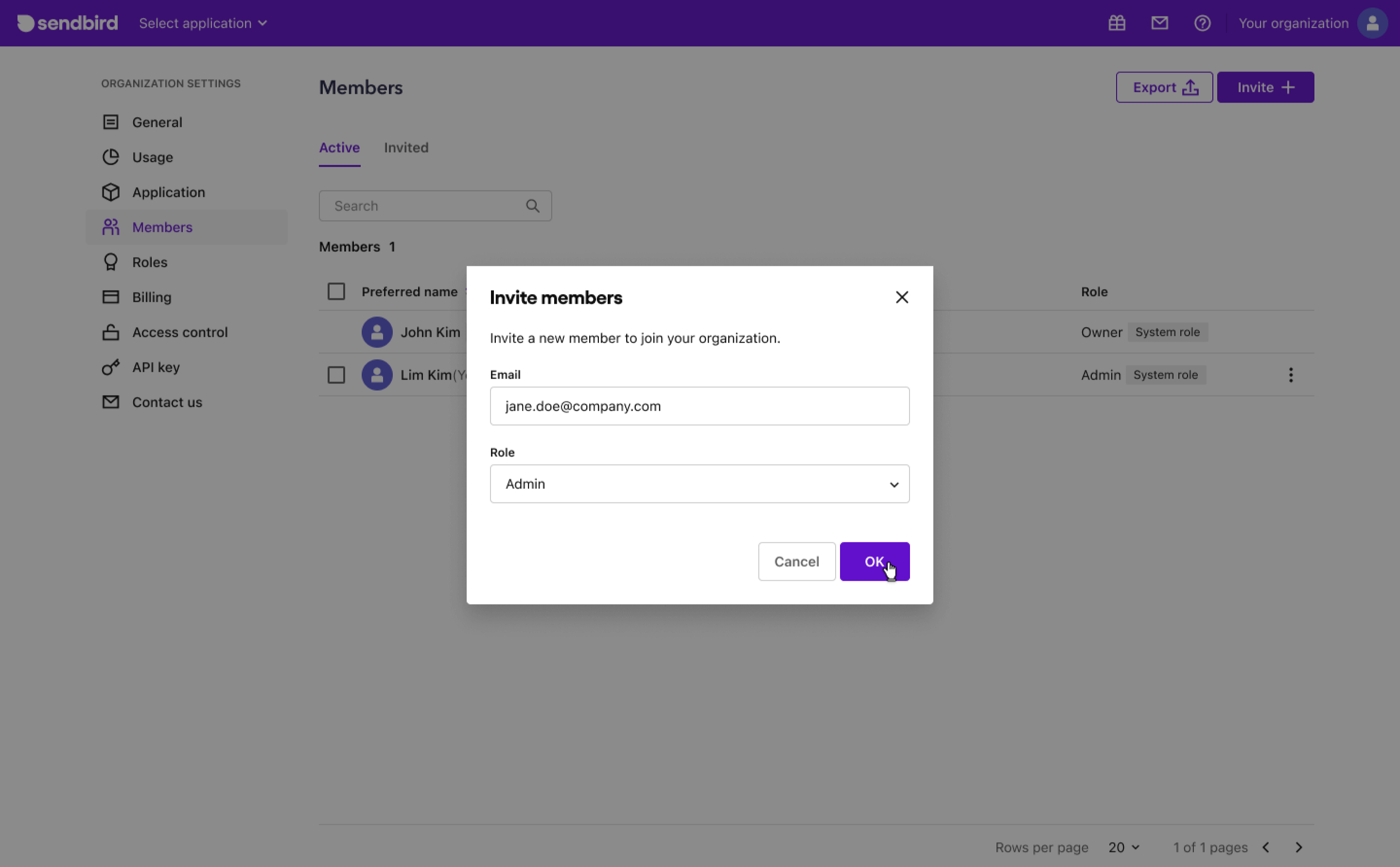Image resolution: width=1400 pixels, height=867 pixels.
Task: Click the API key sidebar icon
Action: (x=110, y=367)
